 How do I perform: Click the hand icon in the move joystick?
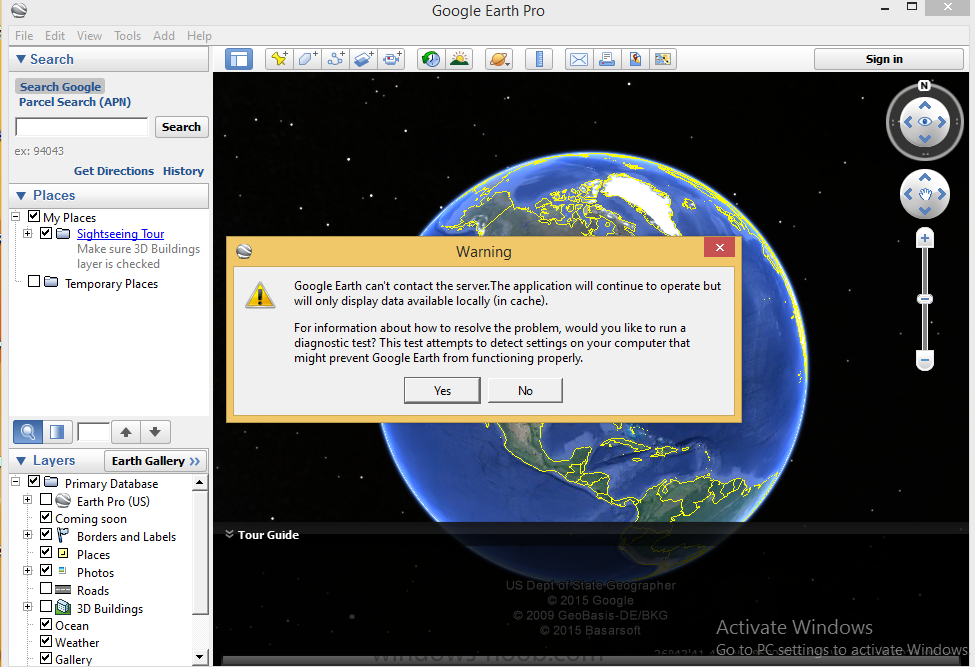coord(925,195)
